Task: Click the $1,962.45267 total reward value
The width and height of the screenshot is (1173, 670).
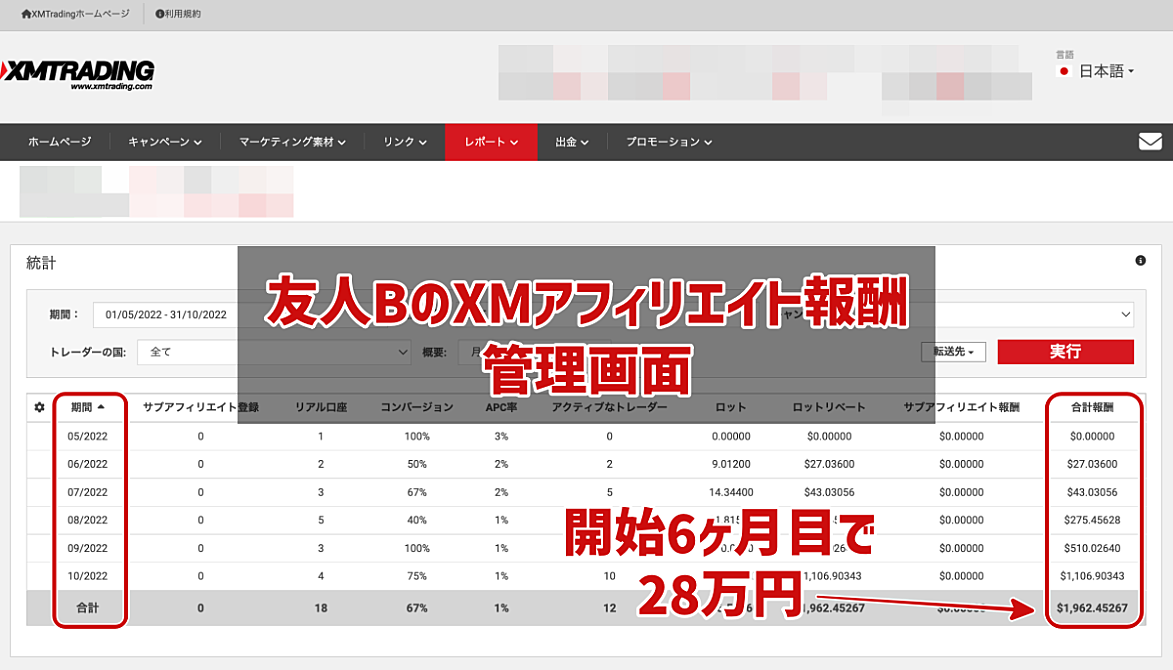Action: 1092,608
